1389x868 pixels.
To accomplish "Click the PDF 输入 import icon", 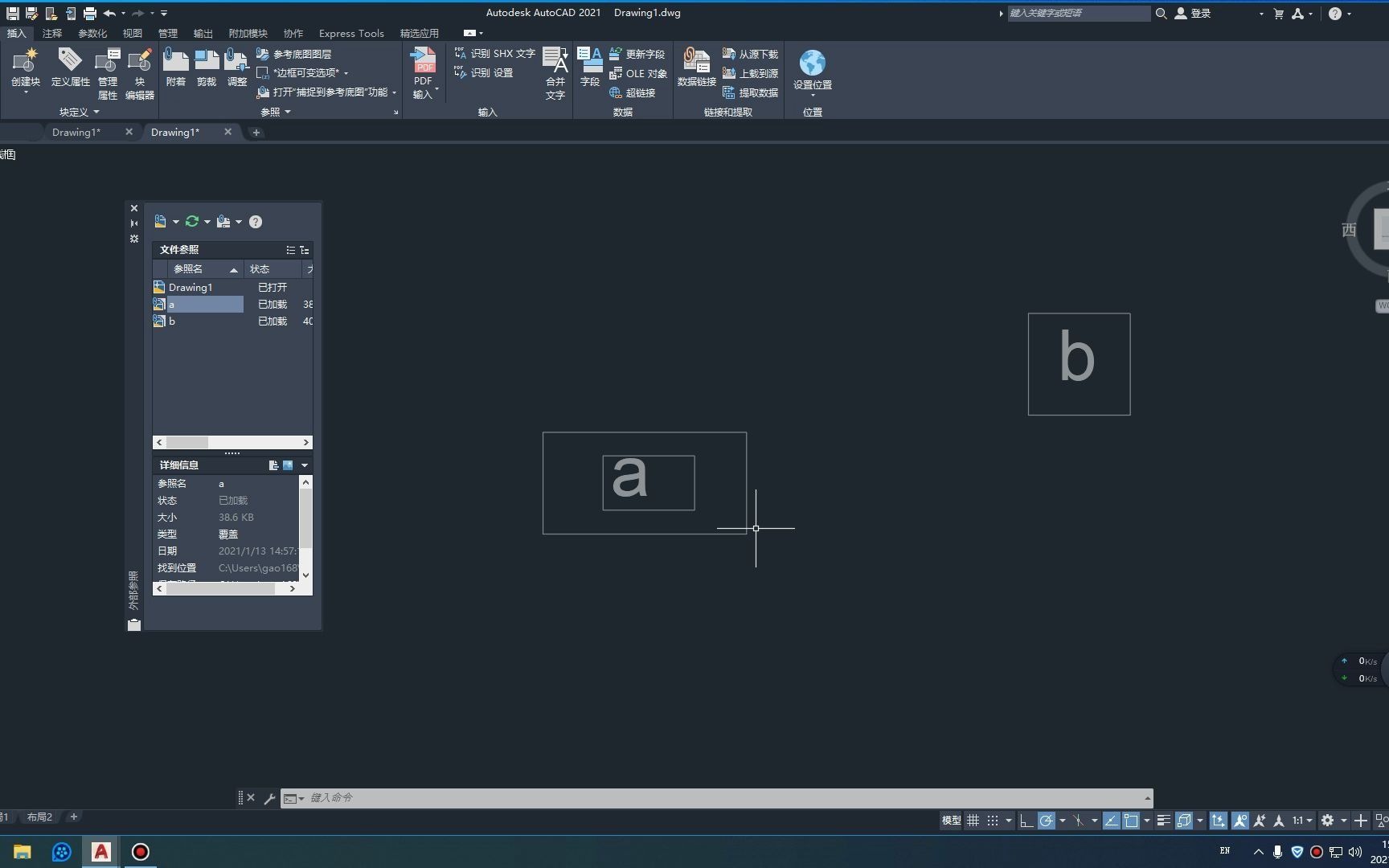I will point(424,60).
